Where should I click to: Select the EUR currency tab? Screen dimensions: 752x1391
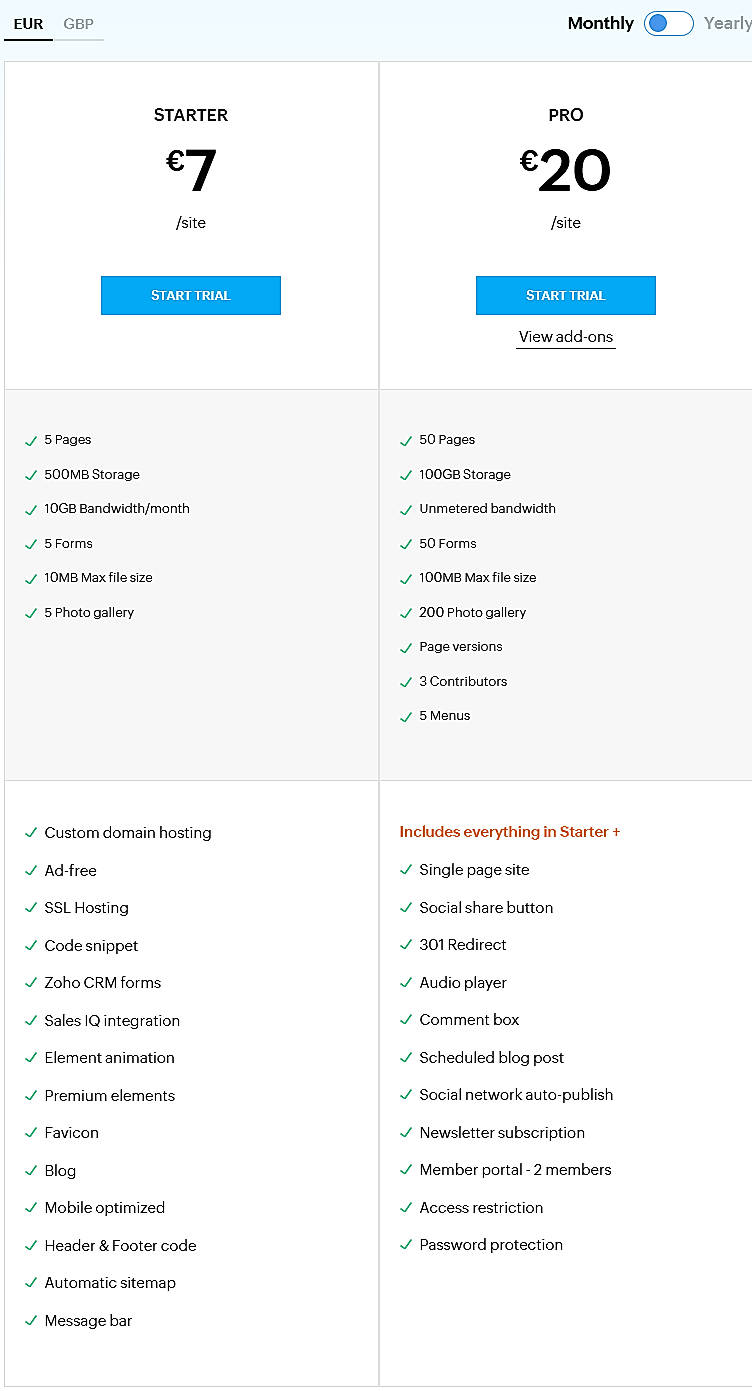coord(27,23)
